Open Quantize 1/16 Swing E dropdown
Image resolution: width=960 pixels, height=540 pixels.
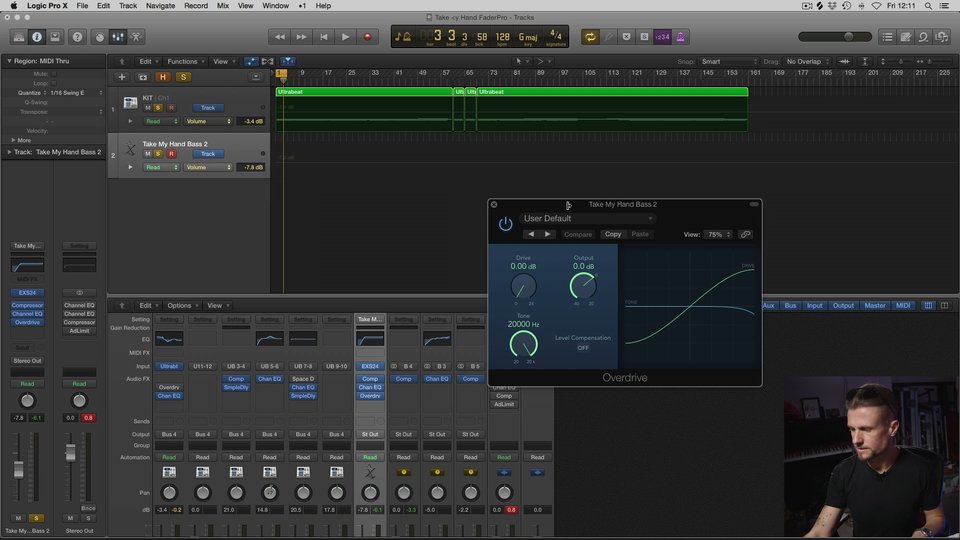coord(77,93)
